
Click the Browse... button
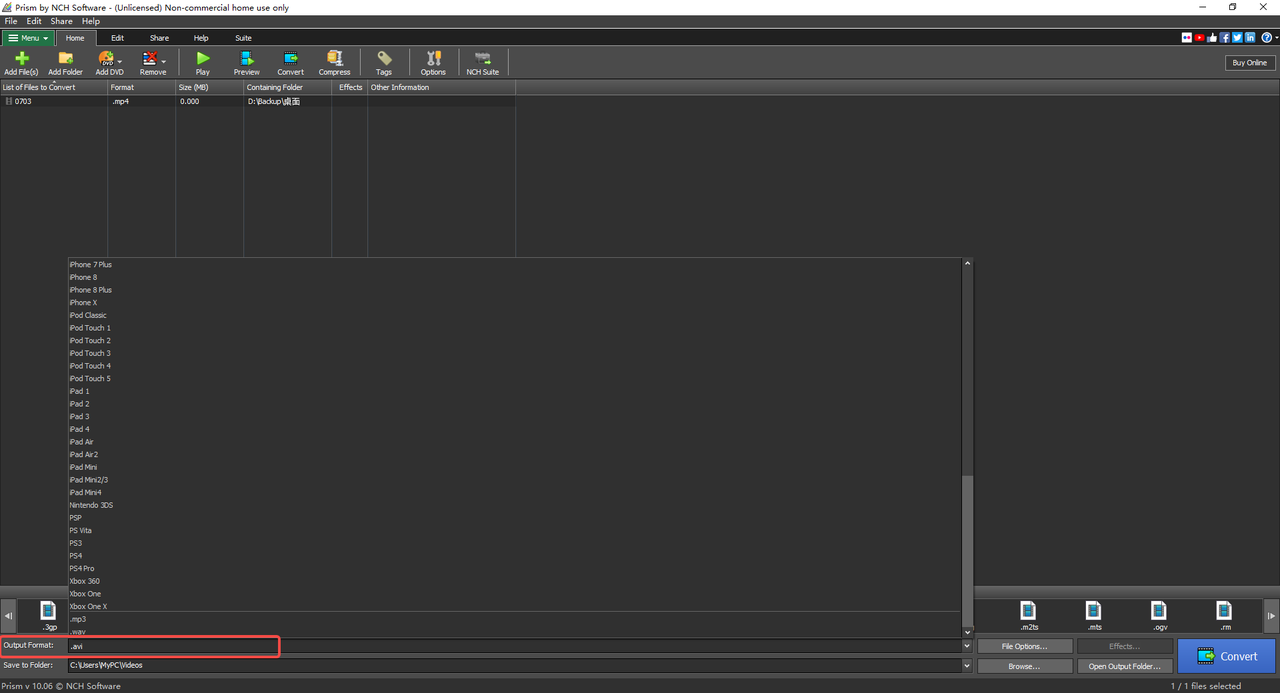(1025, 666)
